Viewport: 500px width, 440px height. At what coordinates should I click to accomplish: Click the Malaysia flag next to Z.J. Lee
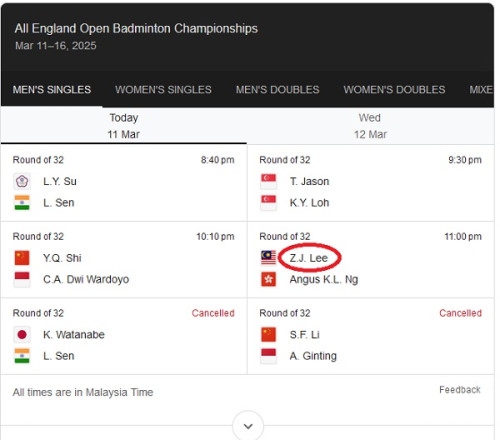tap(269, 258)
